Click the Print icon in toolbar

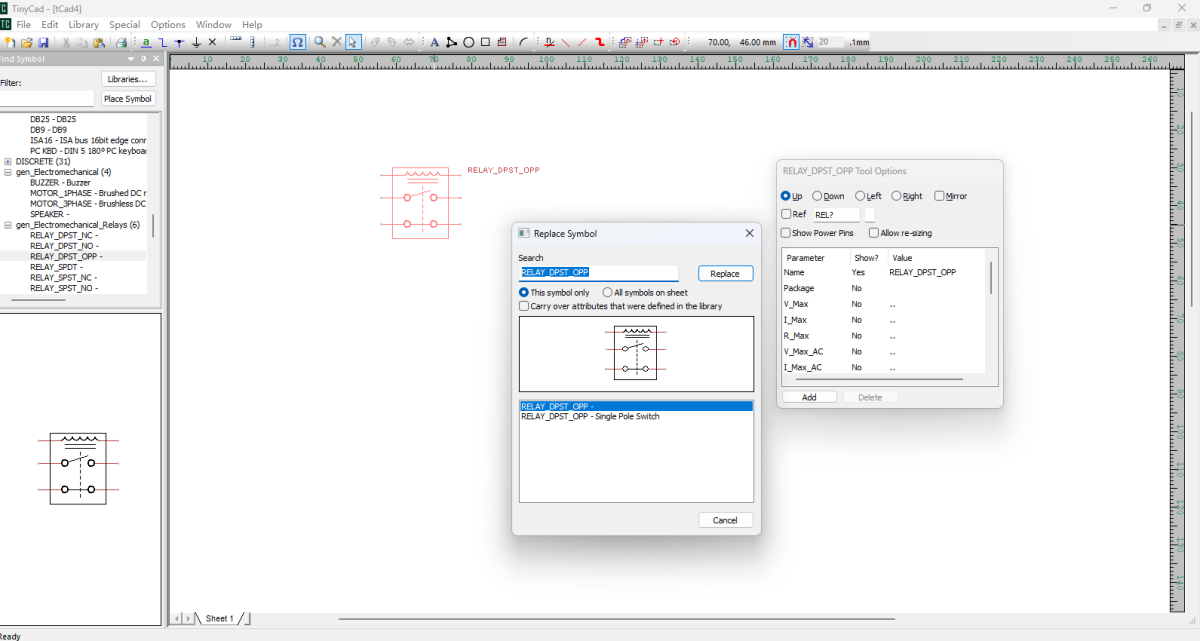(x=121, y=43)
